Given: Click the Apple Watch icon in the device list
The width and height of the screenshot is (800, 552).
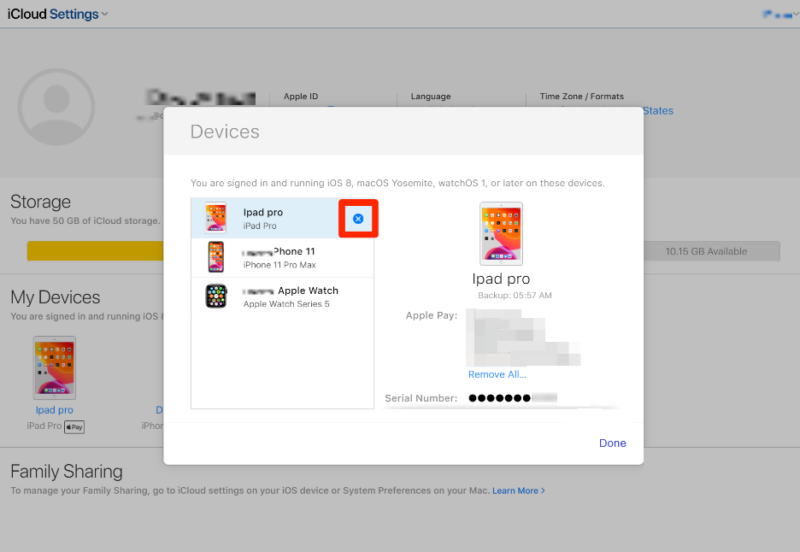Looking at the screenshot, I should pos(216,296).
